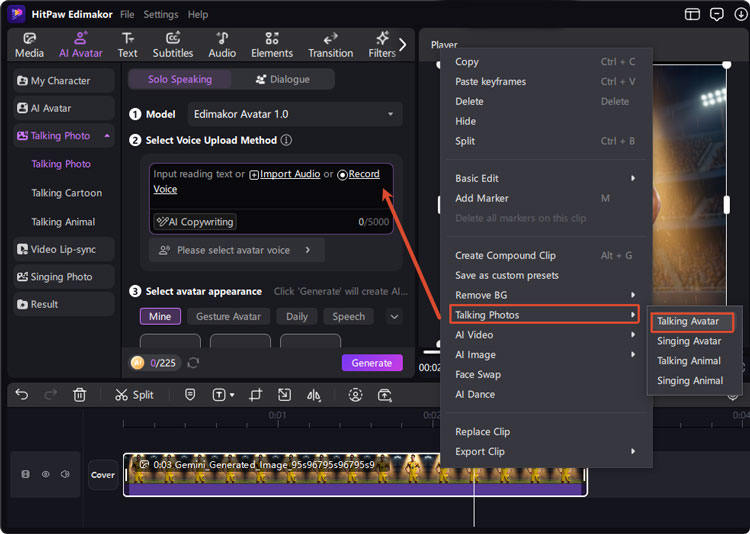Click the refresh credits icon next to 0/225
This screenshot has width=750, height=534.
[193, 363]
